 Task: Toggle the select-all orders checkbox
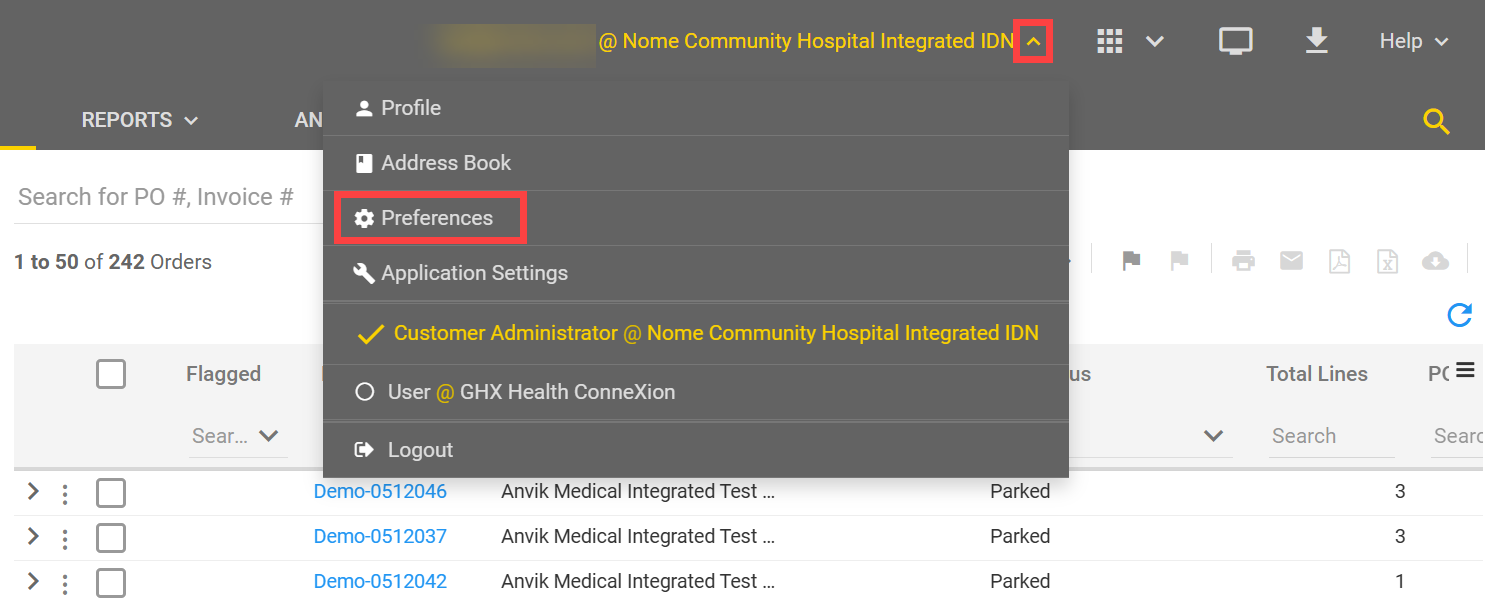(x=111, y=374)
